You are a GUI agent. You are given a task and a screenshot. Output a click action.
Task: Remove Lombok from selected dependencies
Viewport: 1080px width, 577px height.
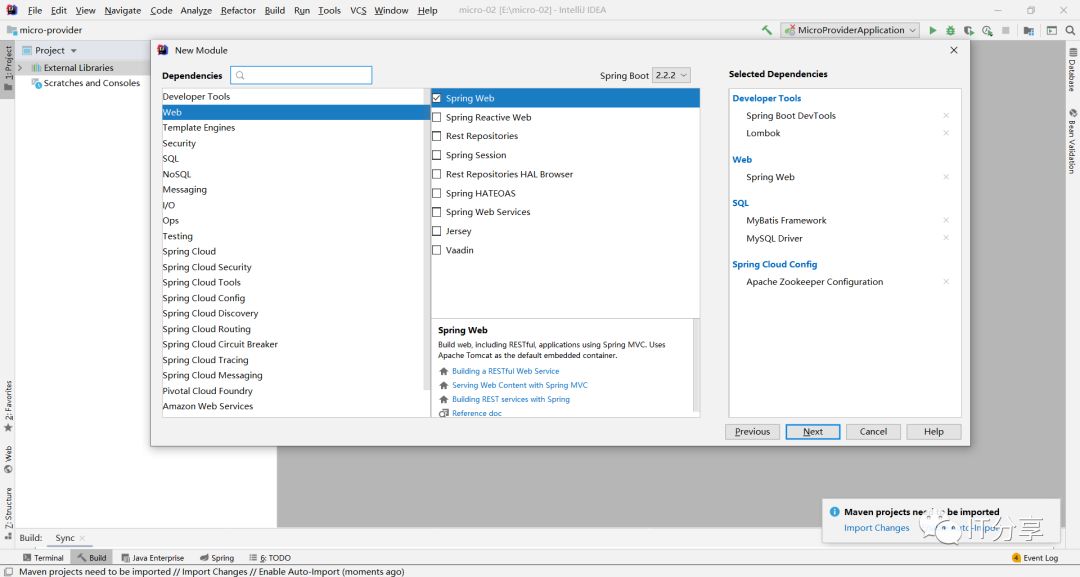pyautogui.click(x=946, y=133)
